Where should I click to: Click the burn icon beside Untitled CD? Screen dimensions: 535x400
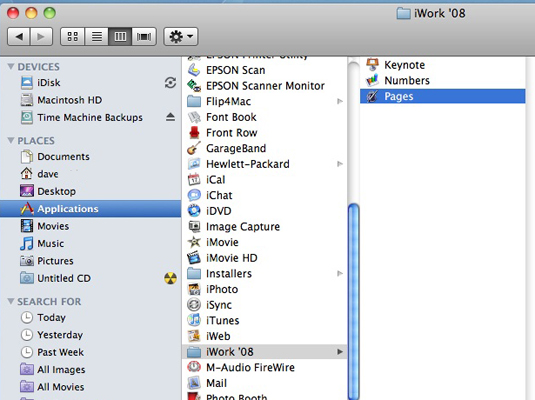click(170, 278)
